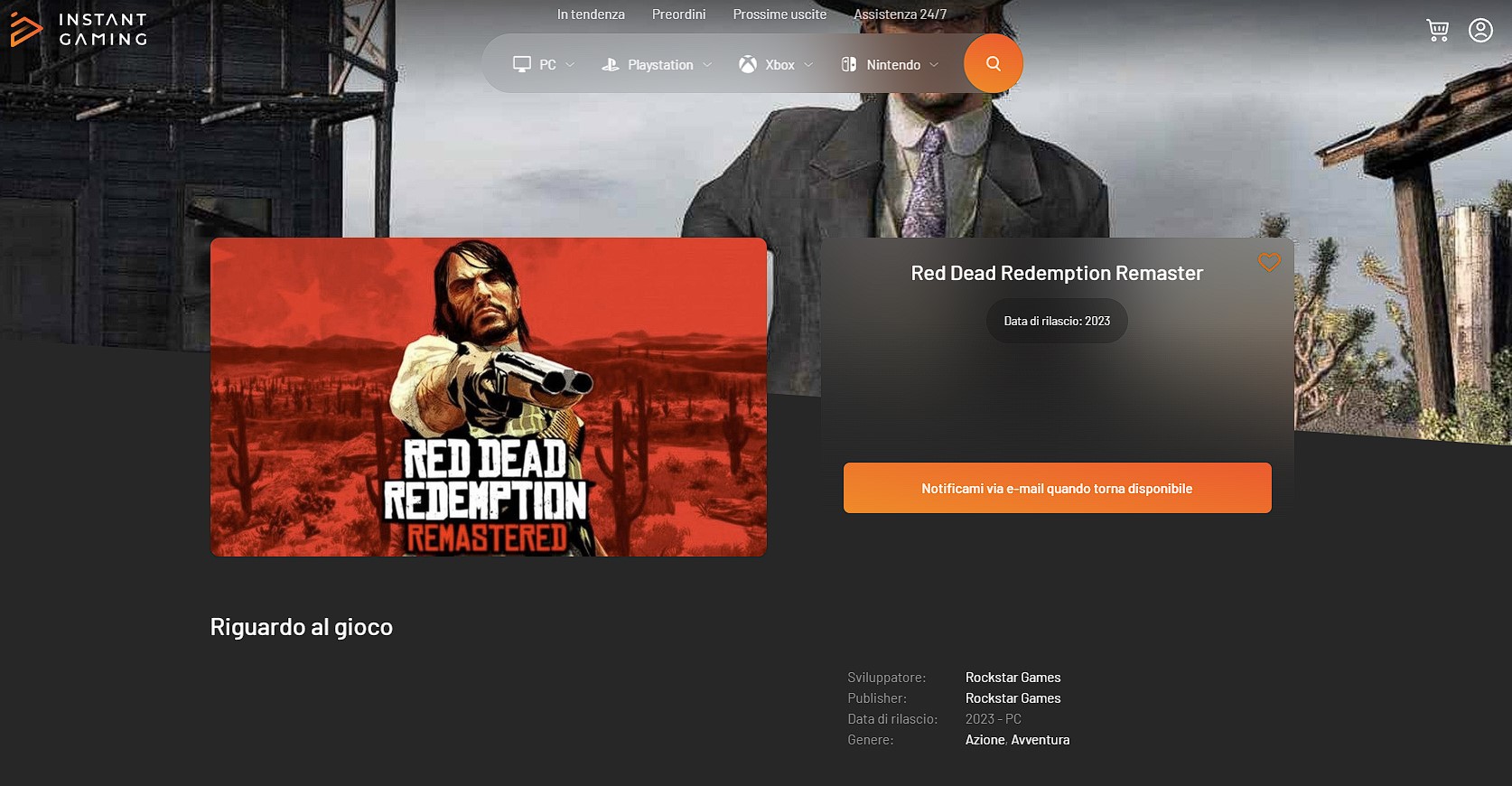Open the user account profile icon
The width and height of the screenshot is (1512, 786).
[1480, 31]
